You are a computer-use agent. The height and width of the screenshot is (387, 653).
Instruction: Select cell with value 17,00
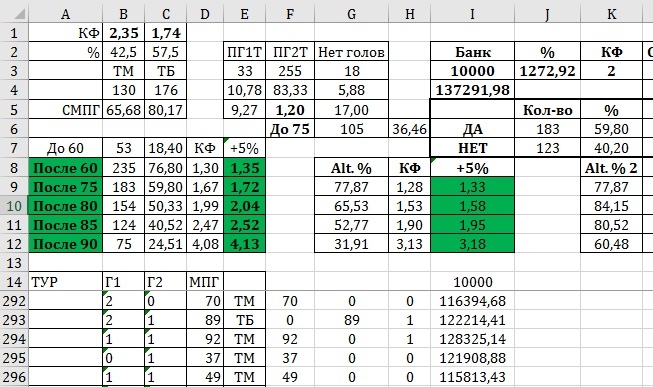pyautogui.click(x=351, y=110)
